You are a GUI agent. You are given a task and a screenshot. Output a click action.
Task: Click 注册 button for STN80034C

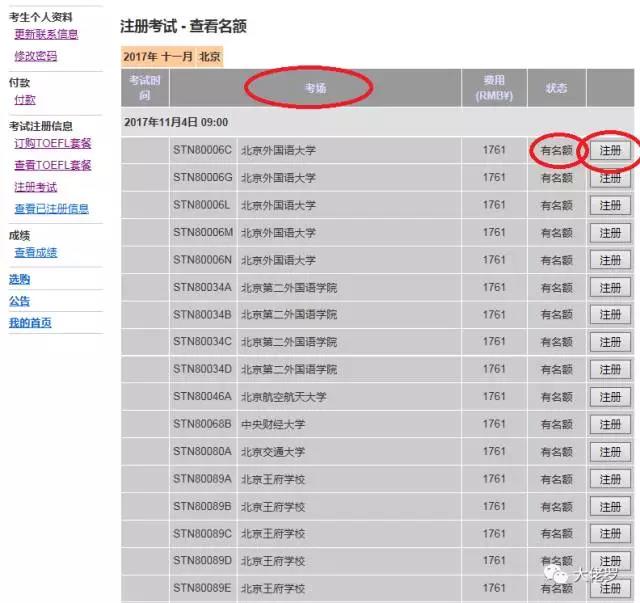click(610, 342)
